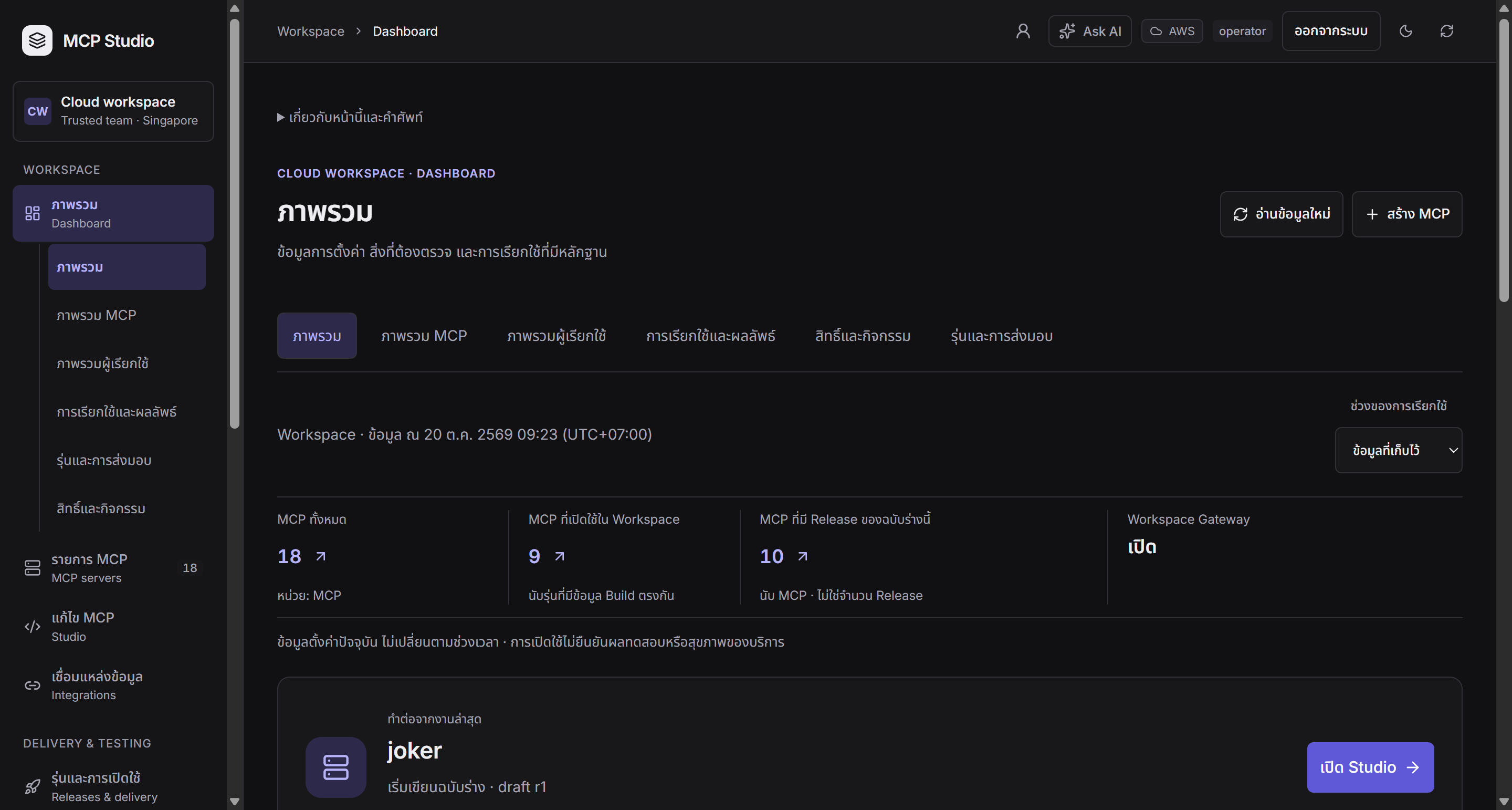Screen dimensions: 1512x810
Task: Expand เกี่ยวกับหน้านี้และคำศัพท์ disclosure
Action: pyautogui.click(x=350, y=117)
